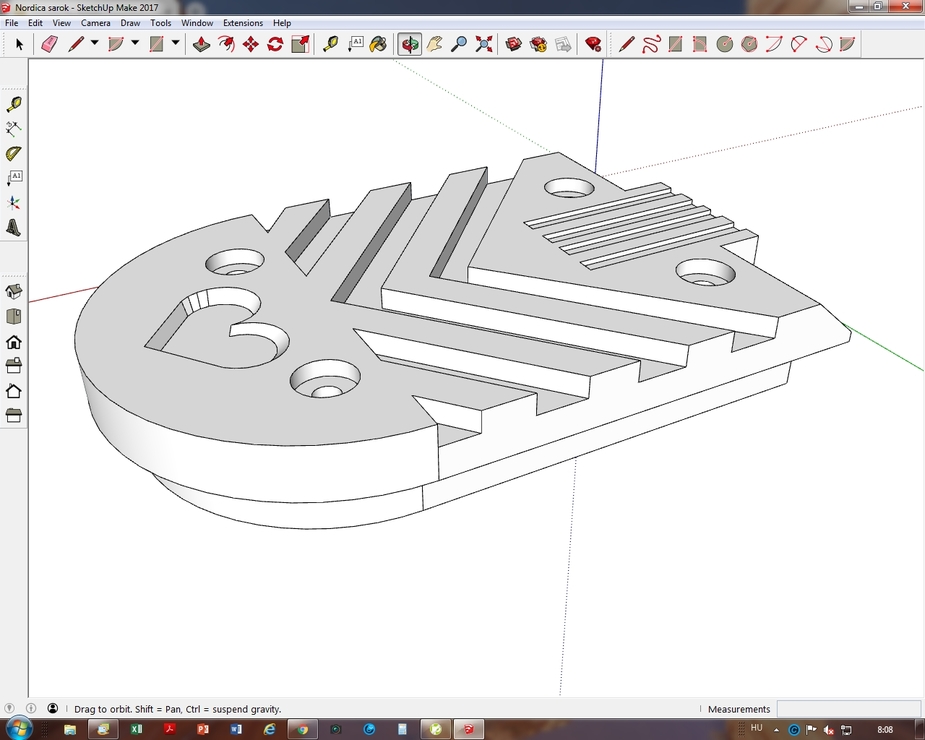Open the Camera menu

(x=96, y=22)
